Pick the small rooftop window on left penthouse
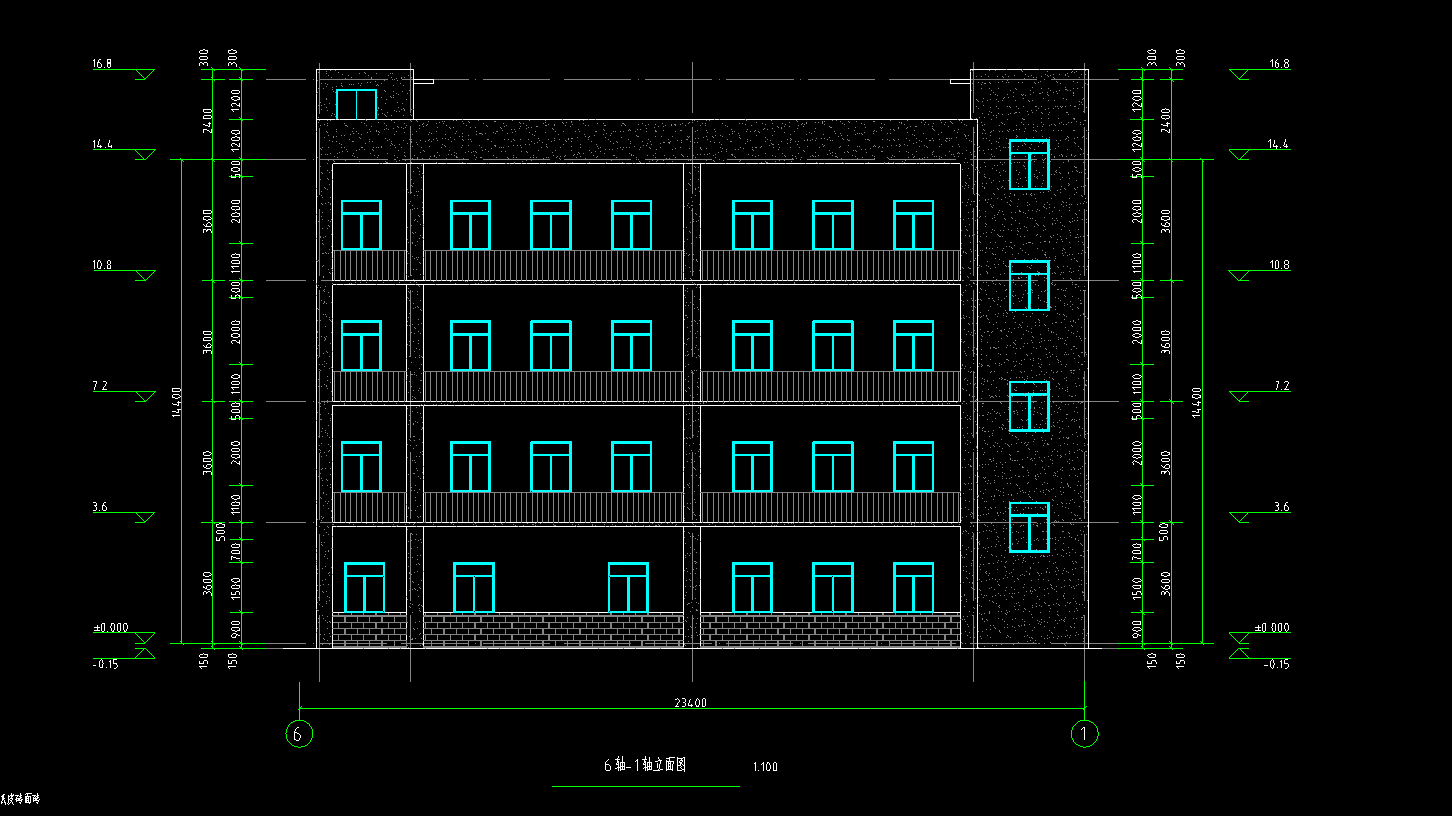Screen dimensions: 1452x816 (356, 105)
